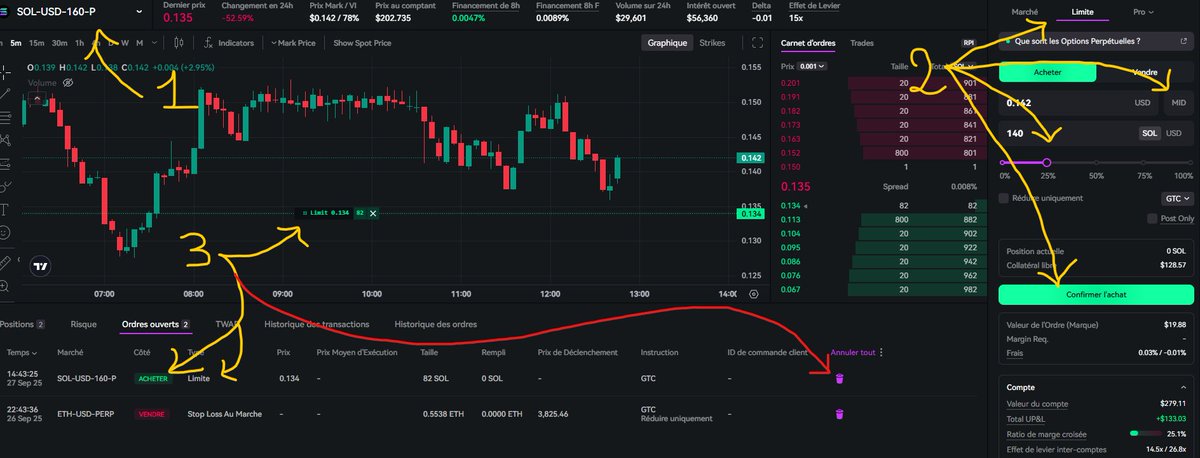Toggle fullscreen chart view
The width and height of the screenshot is (1200, 458).
(x=756, y=43)
